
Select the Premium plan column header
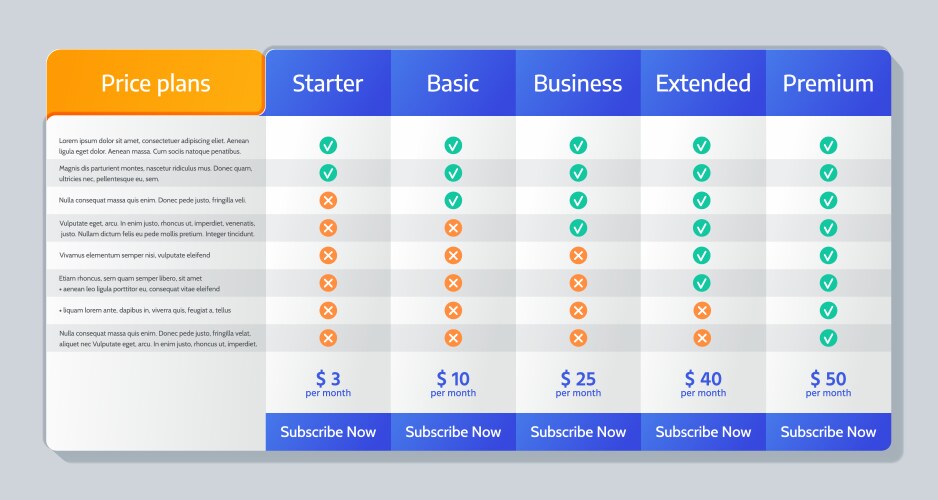828,83
